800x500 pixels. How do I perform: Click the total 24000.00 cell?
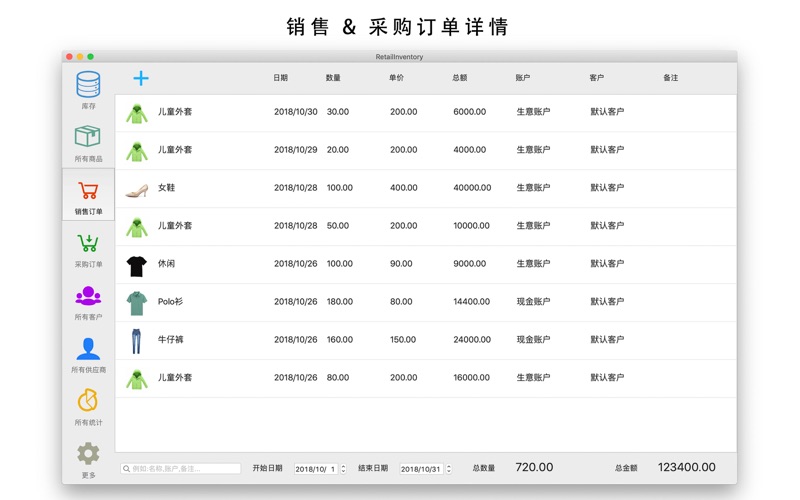tap(472, 339)
